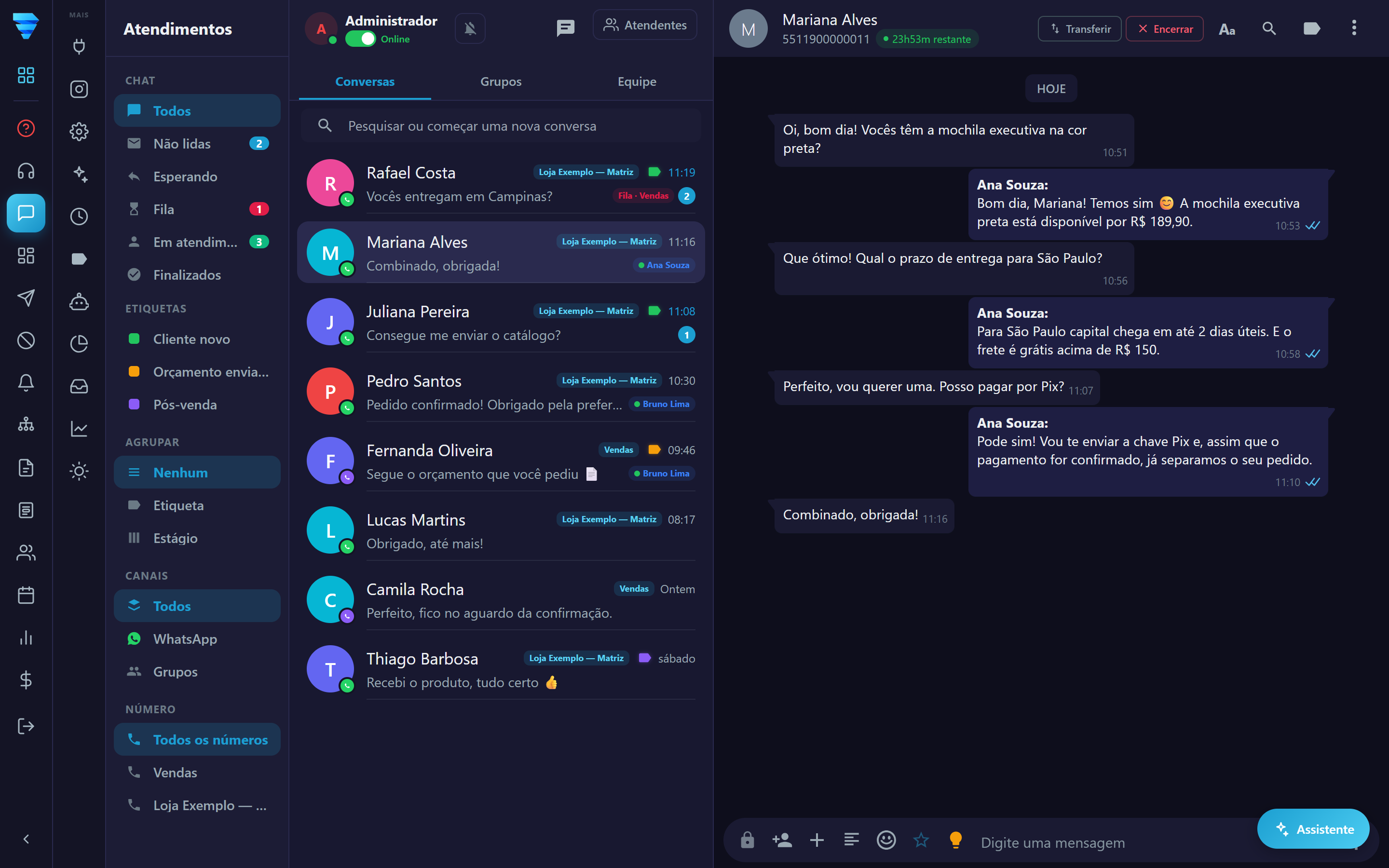This screenshot has height=868, width=1389.
Task: Click the lightbulb suggestions icon
Action: pyautogui.click(x=955, y=841)
